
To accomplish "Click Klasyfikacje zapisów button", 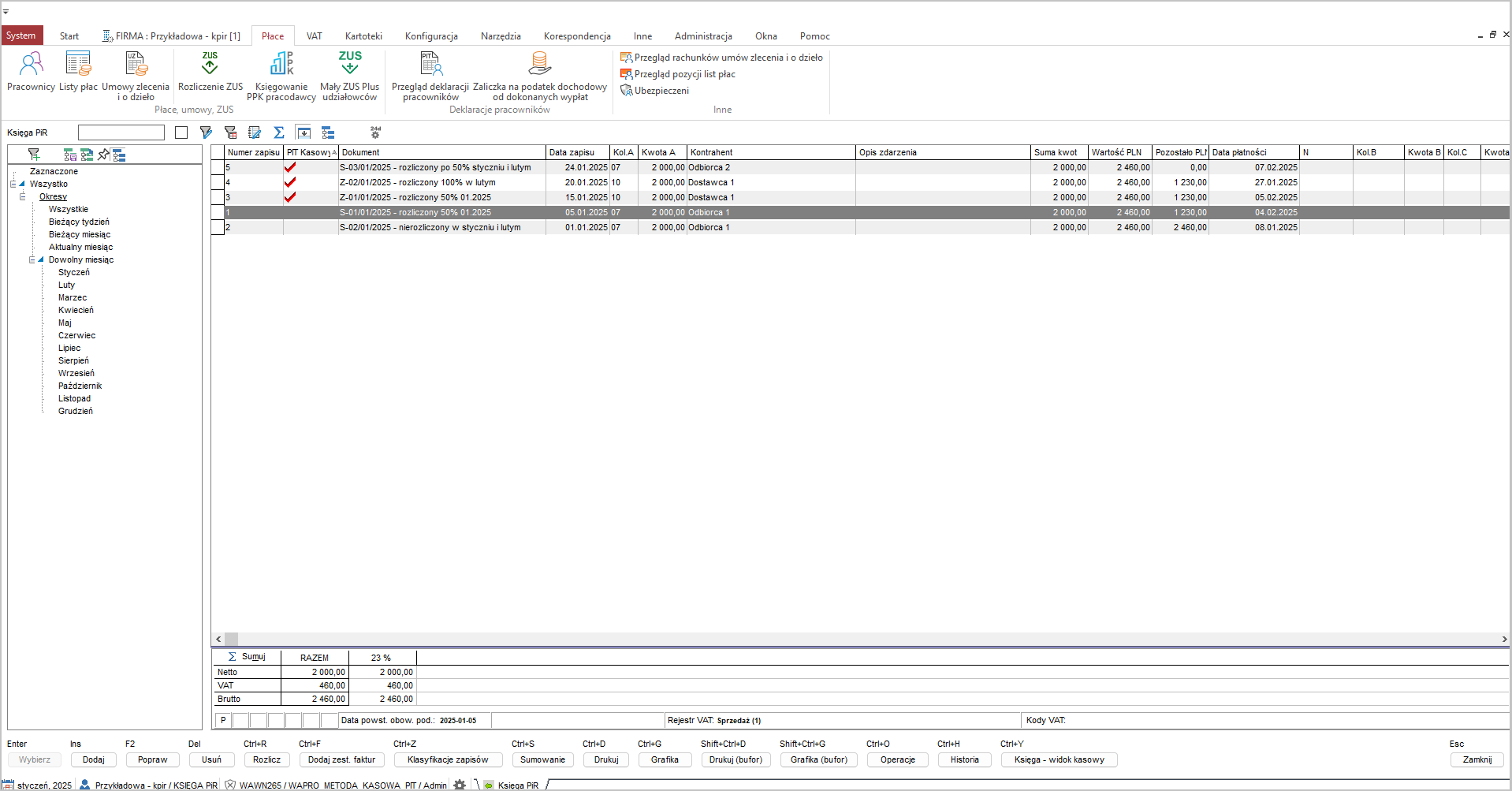I will coord(448,759).
